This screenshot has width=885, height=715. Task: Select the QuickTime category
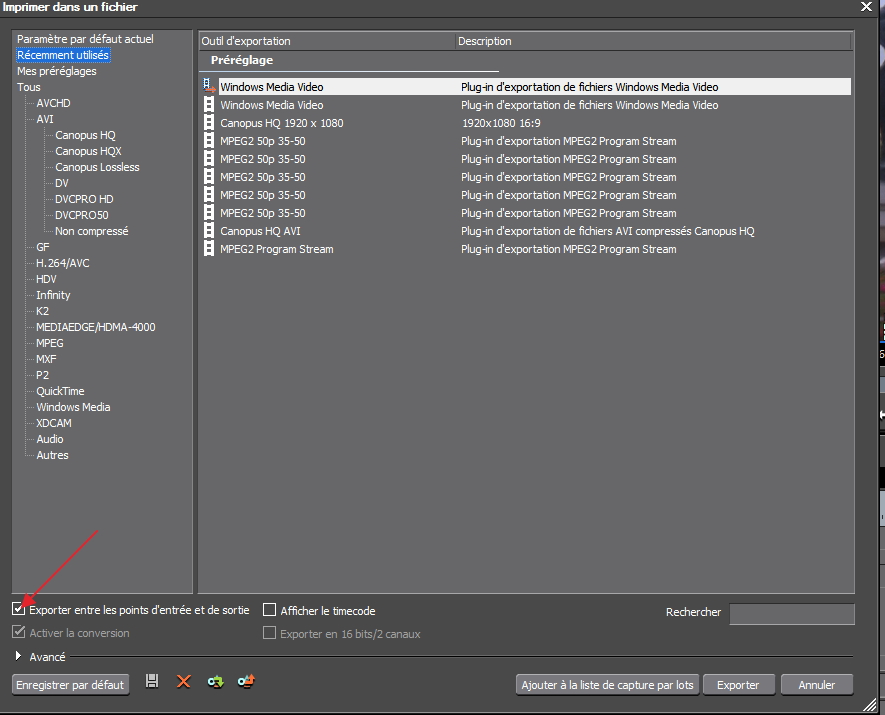click(x=60, y=391)
